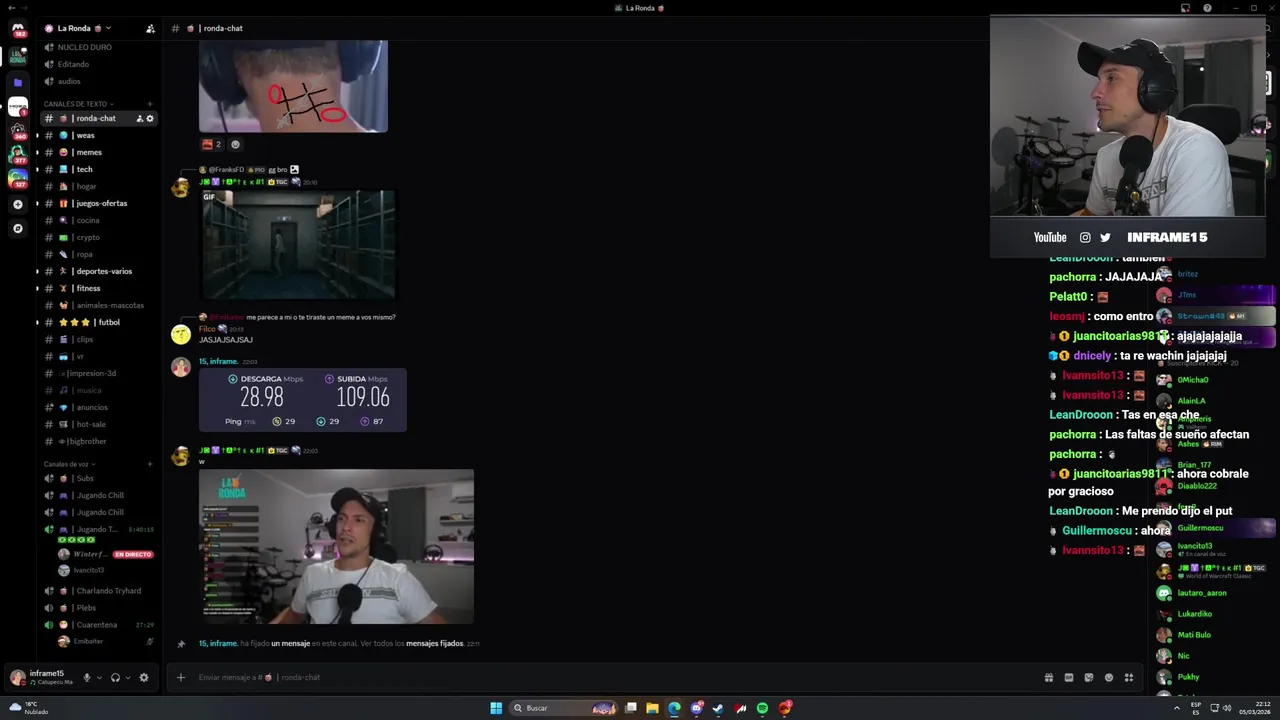This screenshot has width=1280, height=720.
Task: Open the sticker picker
Action: click(x=1088, y=677)
